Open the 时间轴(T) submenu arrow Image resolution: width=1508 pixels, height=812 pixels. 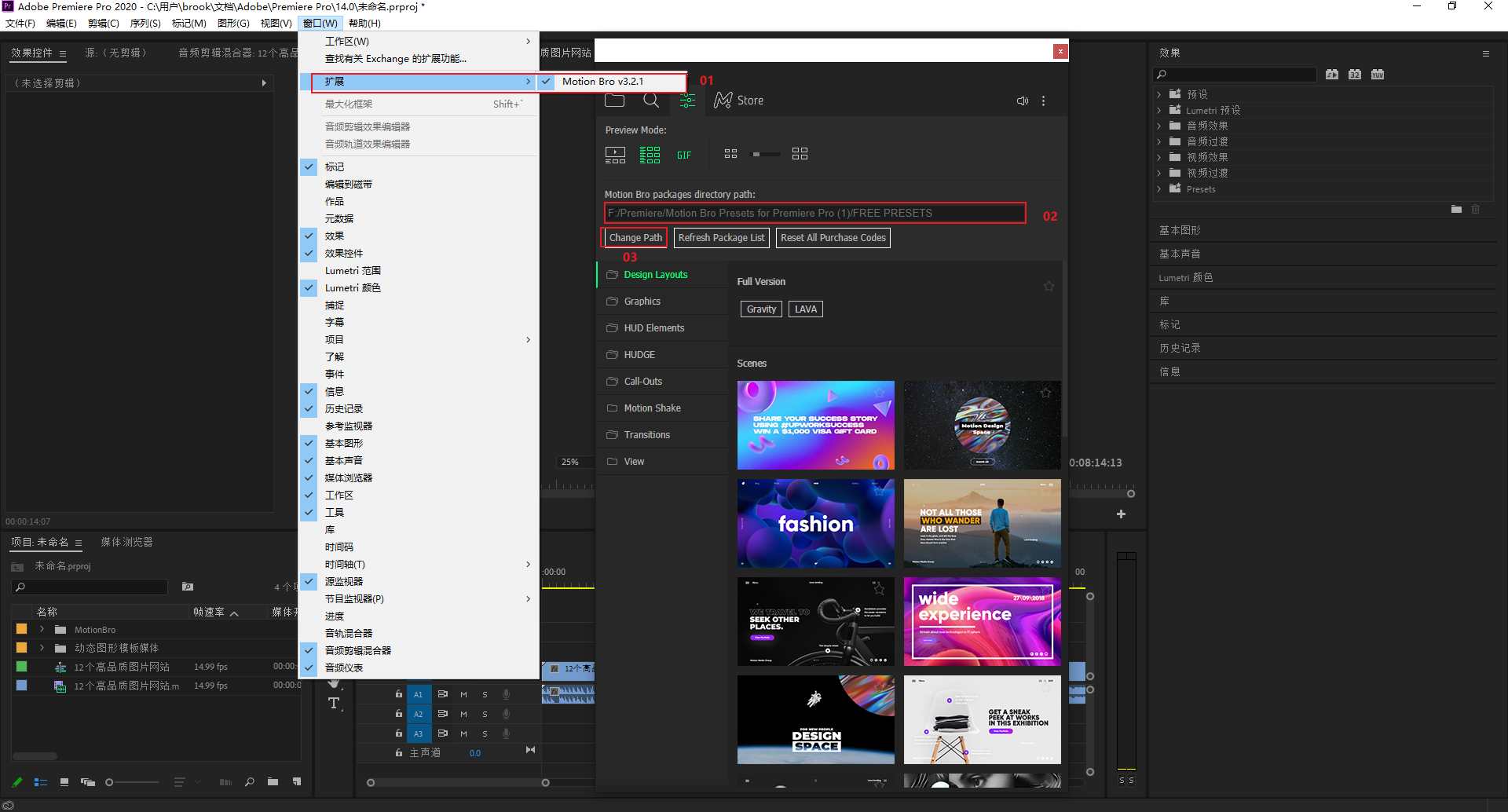528,564
